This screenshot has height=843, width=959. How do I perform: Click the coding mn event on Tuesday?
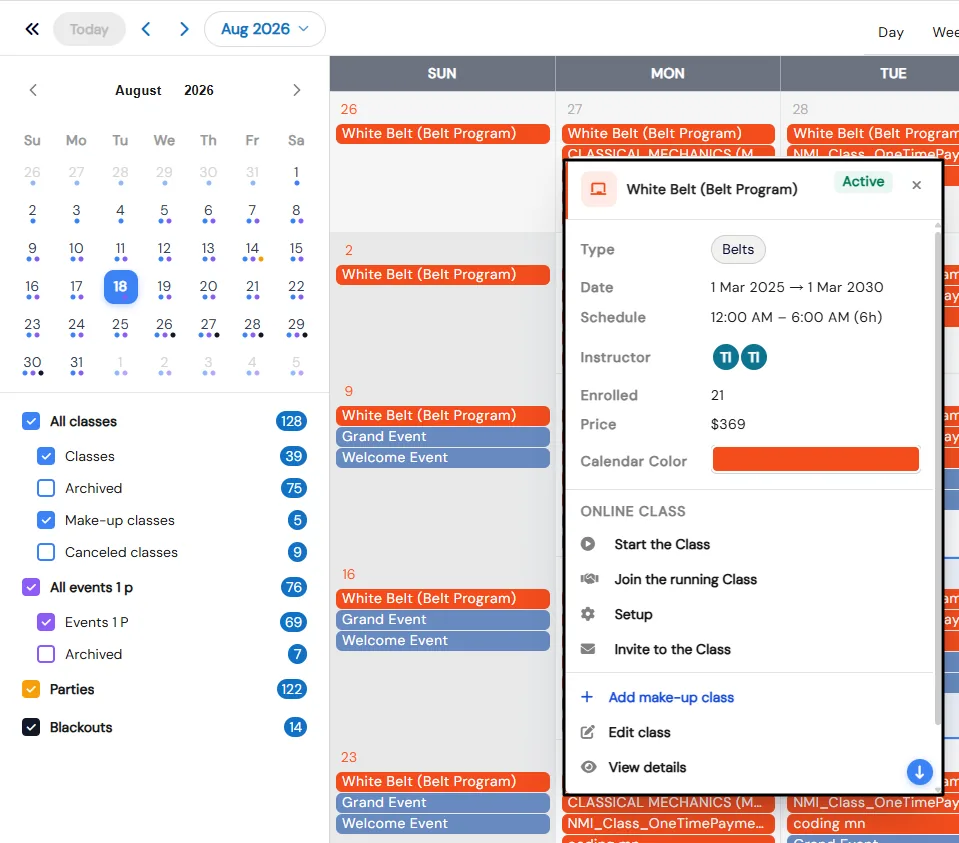pyautogui.click(x=873, y=823)
